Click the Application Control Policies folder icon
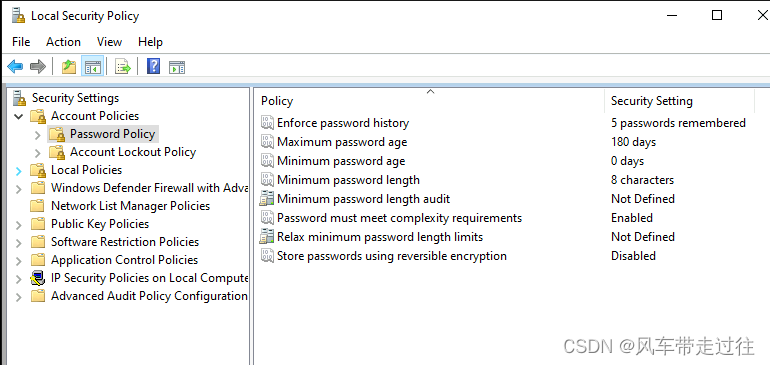Screen dimensions: 770x365 pos(38,260)
